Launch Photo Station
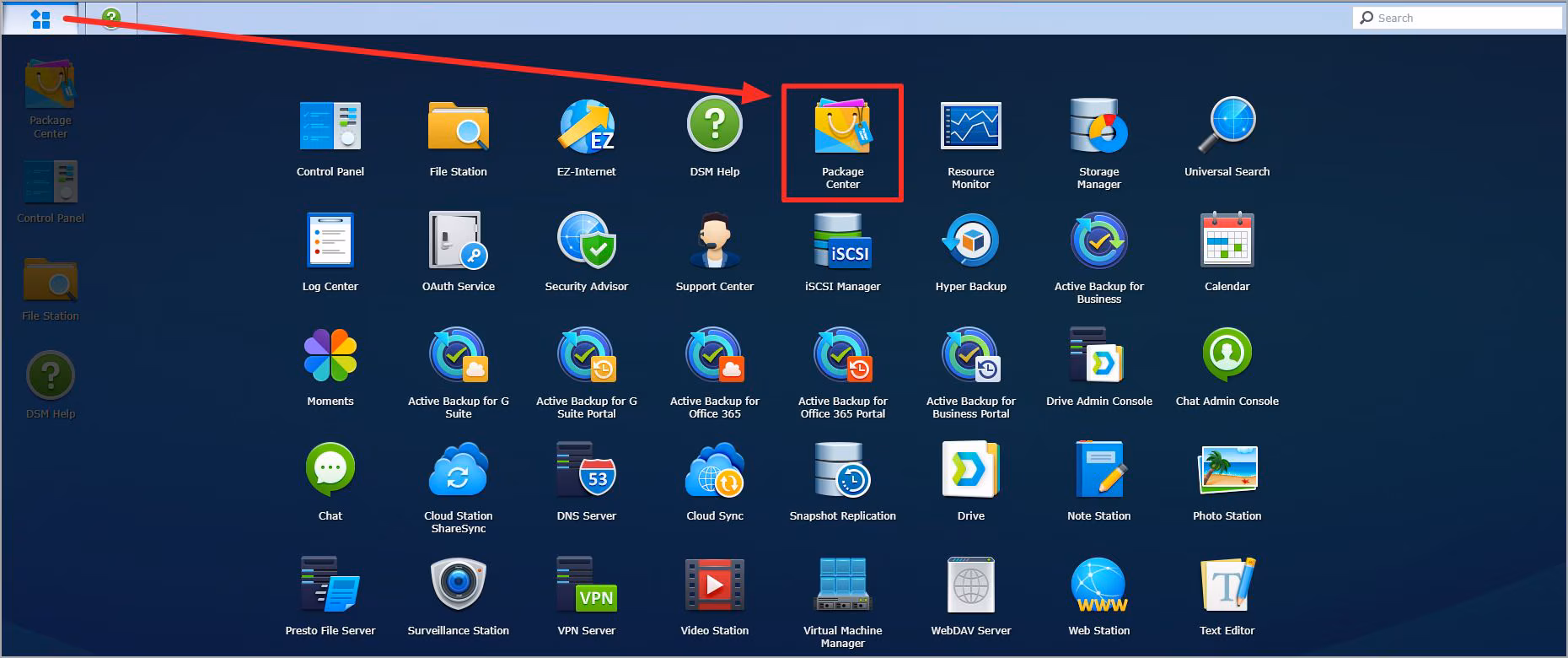1568x658 pixels. 1227,482
